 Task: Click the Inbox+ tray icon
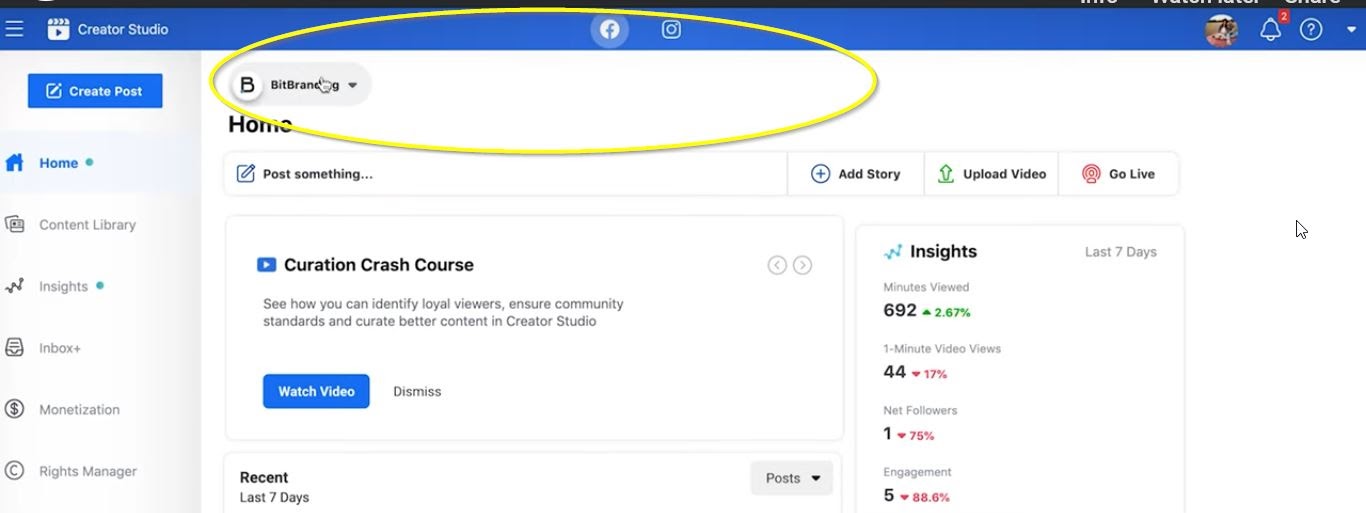point(14,348)
